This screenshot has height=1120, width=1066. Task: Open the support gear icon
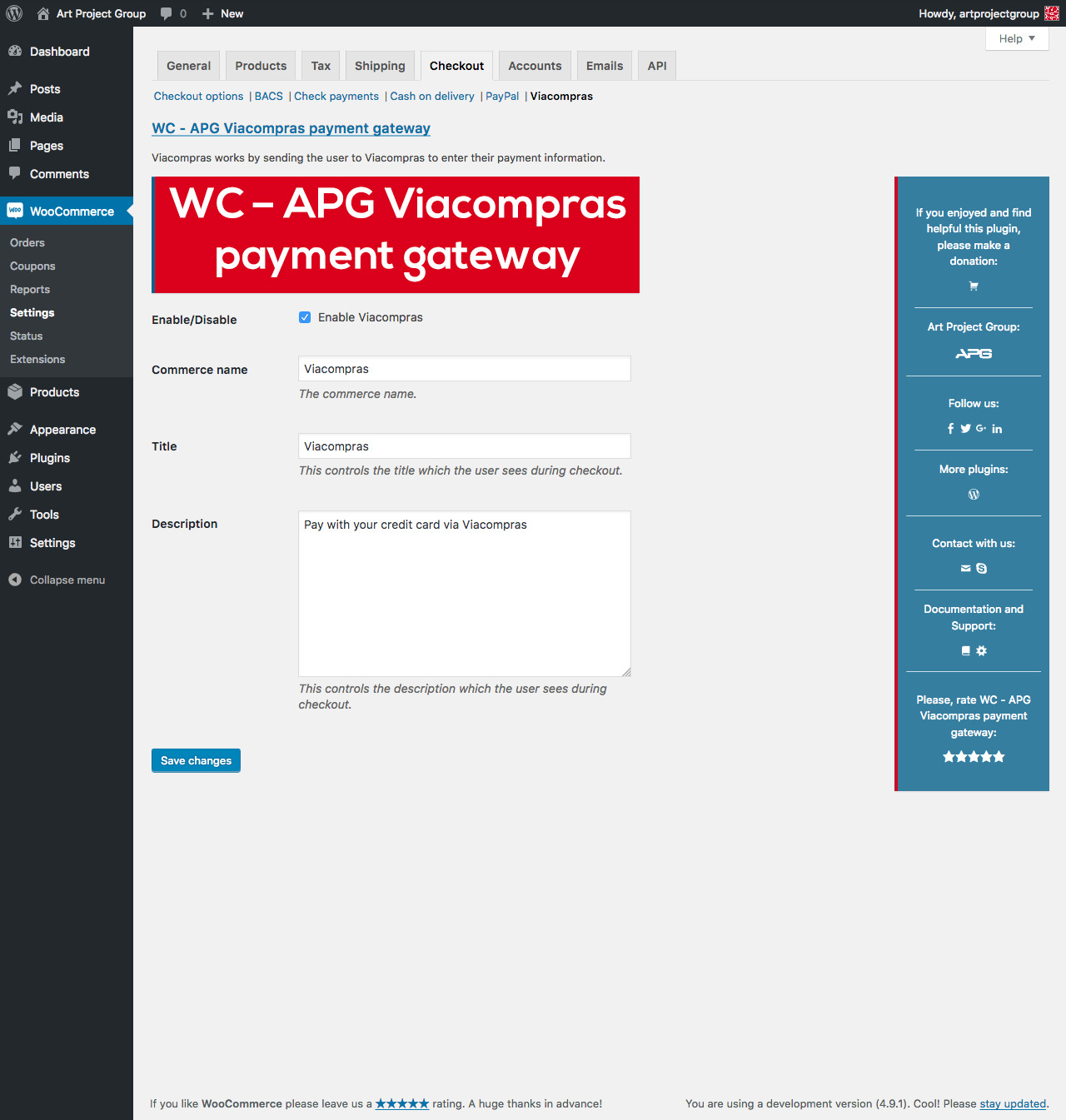(x=982, y=651)
